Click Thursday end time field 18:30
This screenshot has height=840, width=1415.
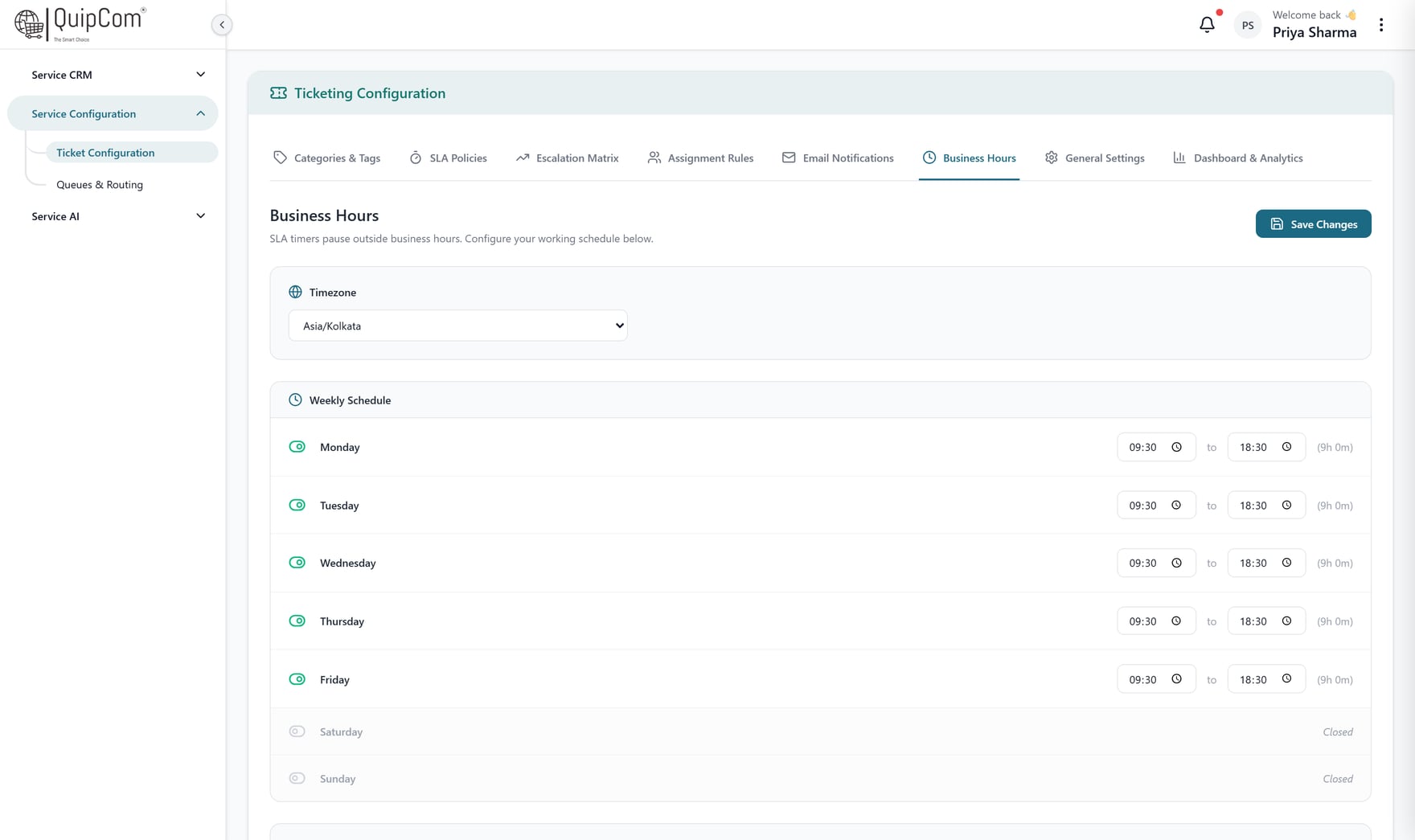point(1266,621)
